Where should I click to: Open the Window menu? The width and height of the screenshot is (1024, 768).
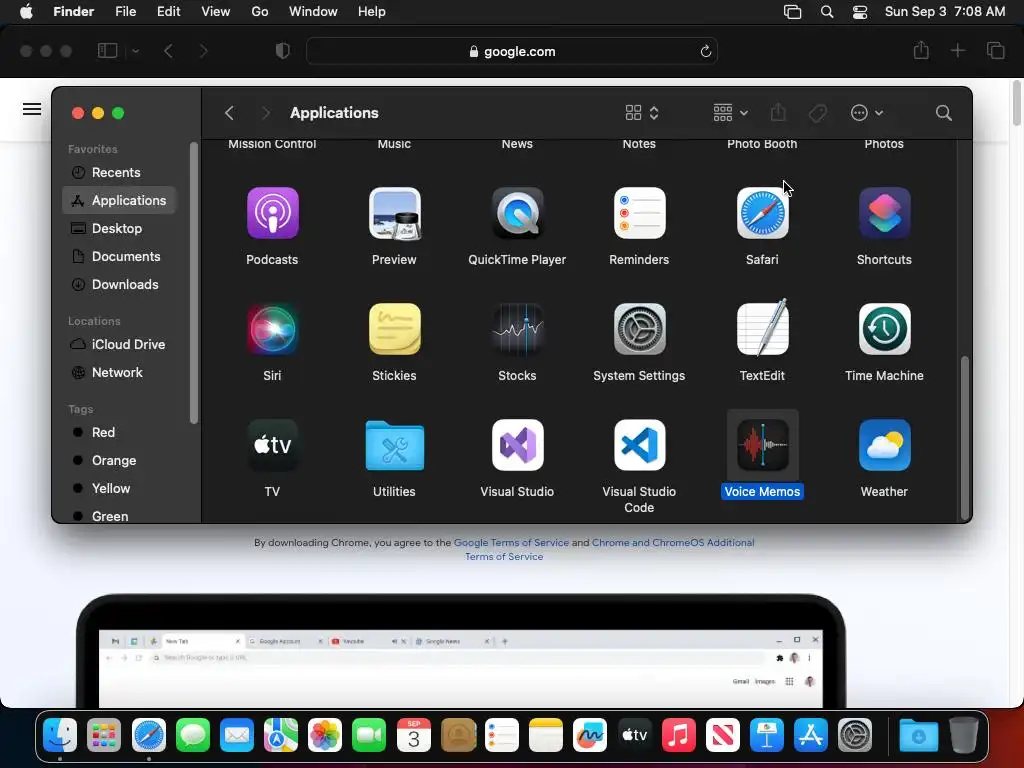pyautogui.click(x=313, y=12)
